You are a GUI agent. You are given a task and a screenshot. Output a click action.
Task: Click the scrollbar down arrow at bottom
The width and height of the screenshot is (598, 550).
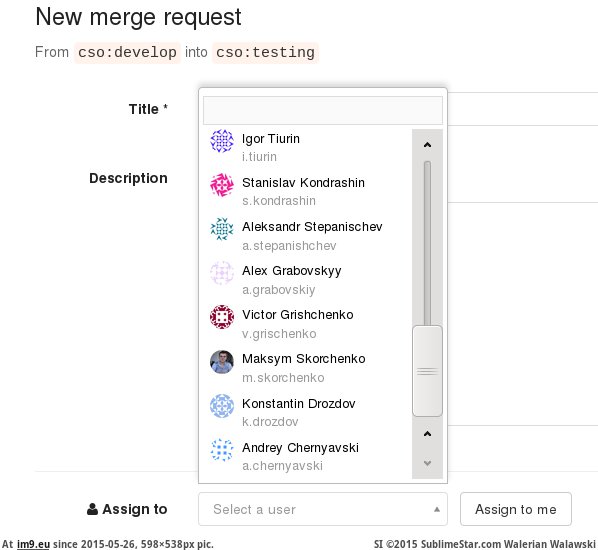(x=427, y=463)
